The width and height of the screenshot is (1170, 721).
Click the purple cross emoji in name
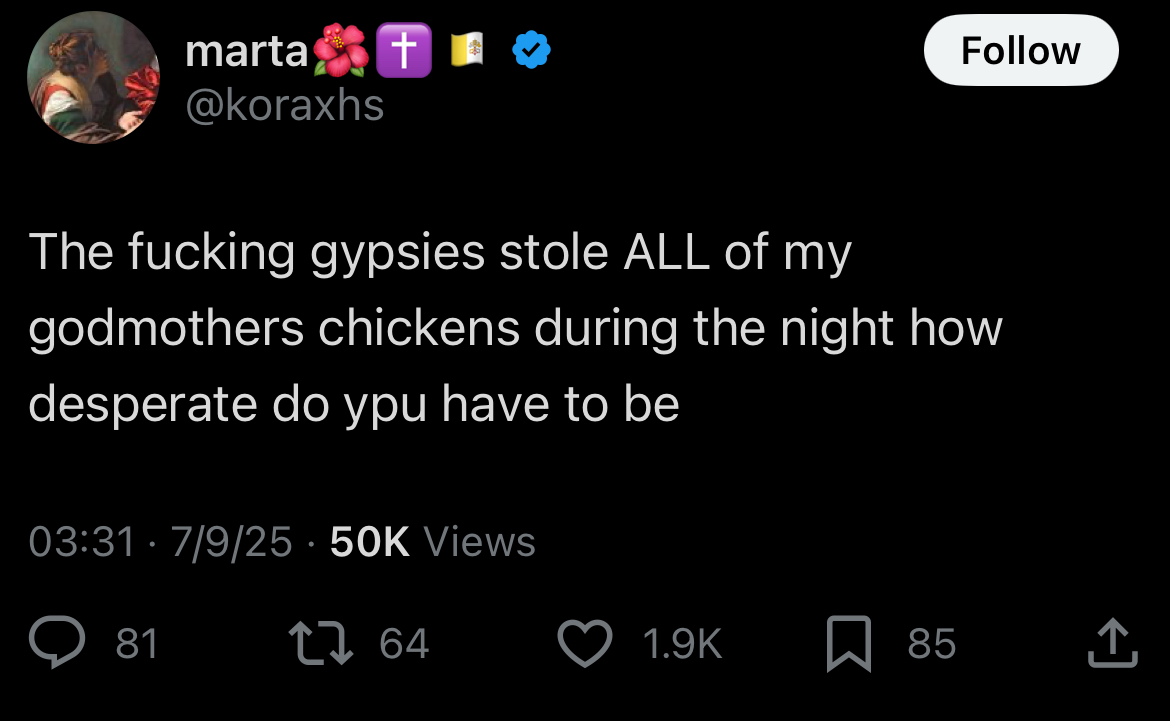coord(404,50)
